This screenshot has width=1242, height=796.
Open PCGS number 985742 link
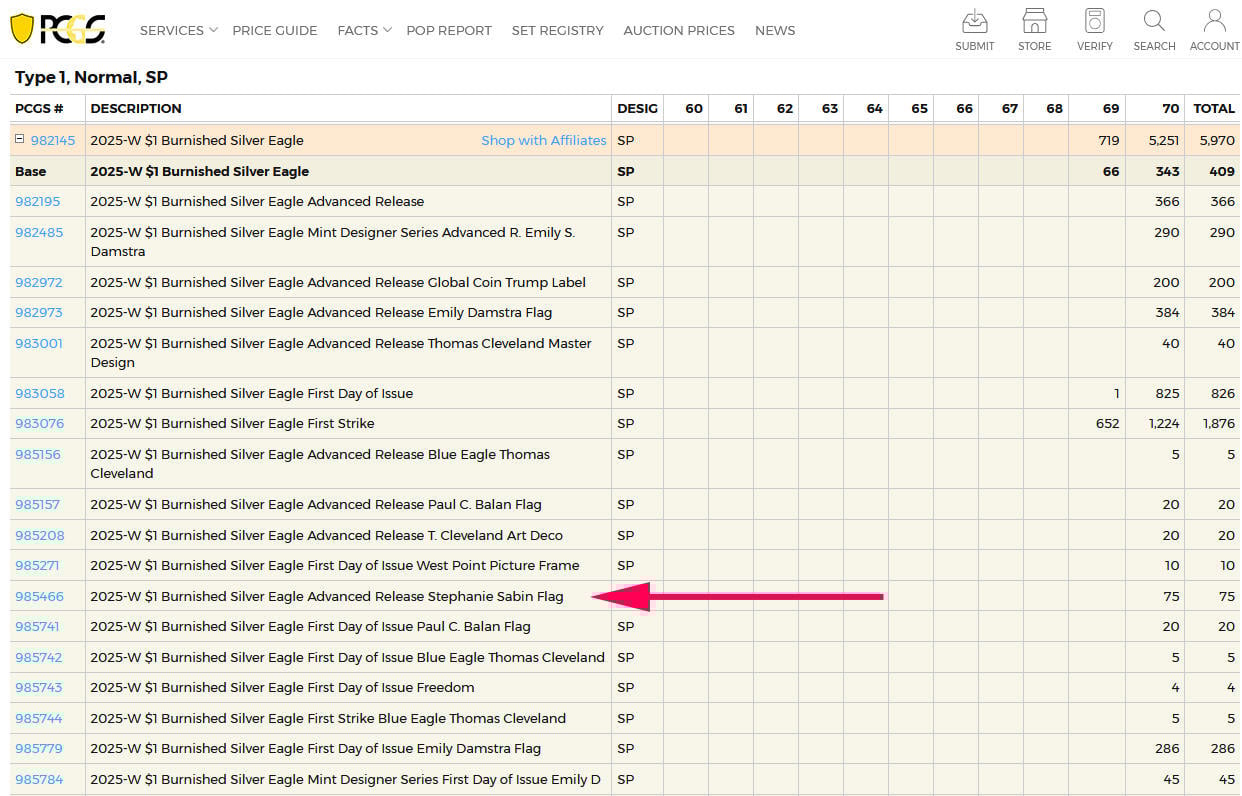[x=38, y=657]
